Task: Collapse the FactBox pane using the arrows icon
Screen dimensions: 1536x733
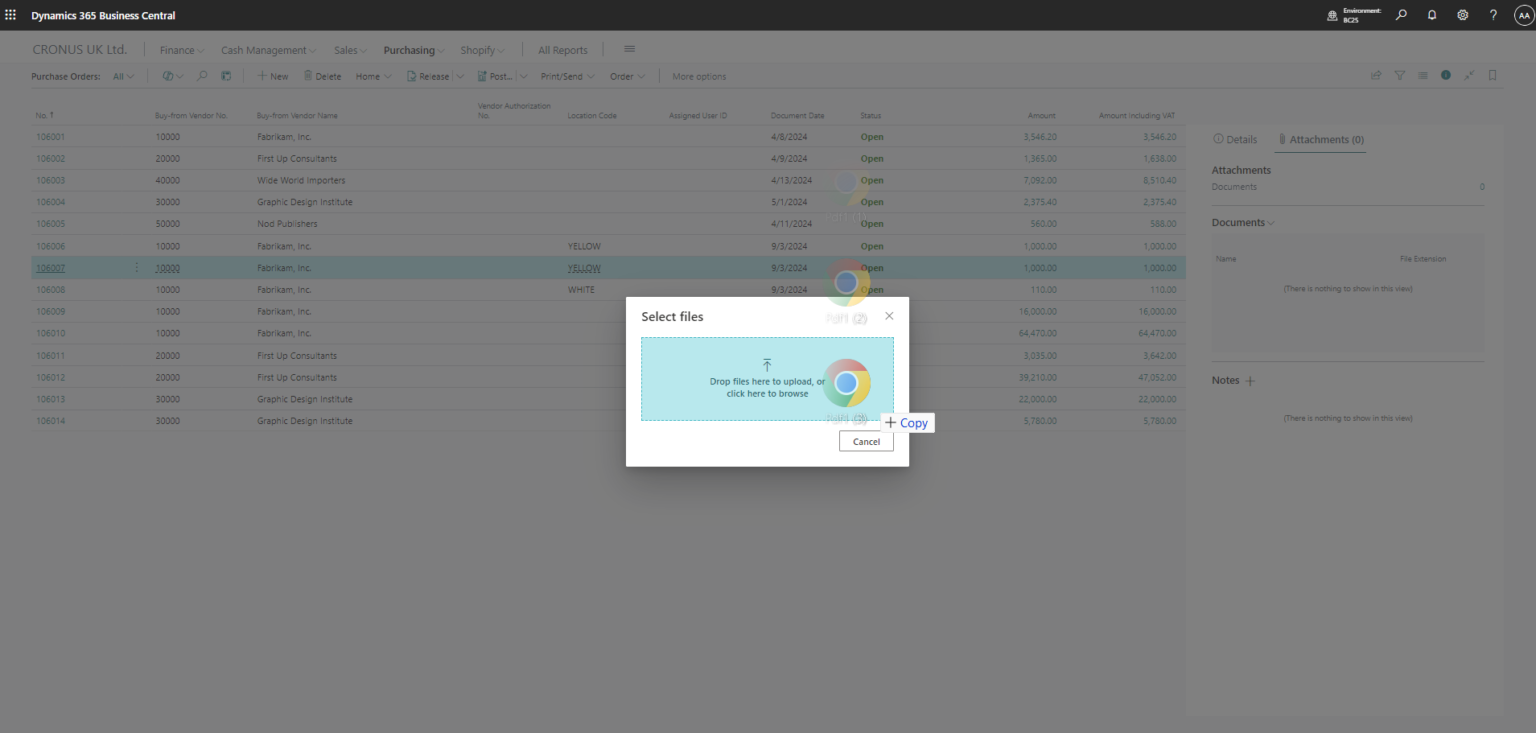Action: (1470, 75)
